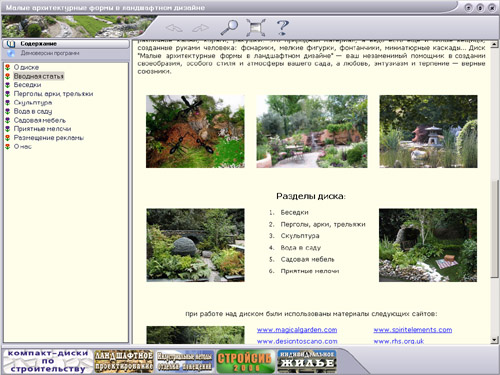500x375 pixels.
Task: Click the forward navigation arrow
Action: tap(201, 28)
